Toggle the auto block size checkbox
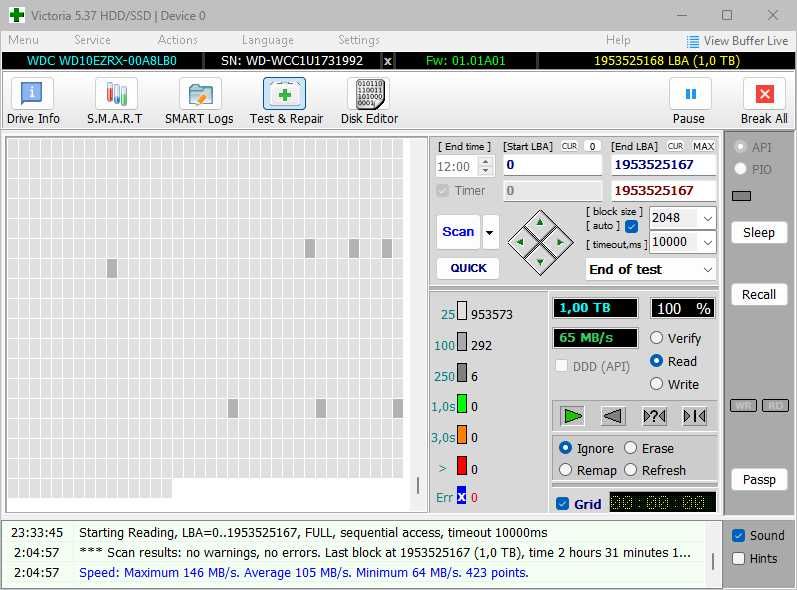Image resolution: width=797 pixels, height=590 pixels. tap(631, 226)
